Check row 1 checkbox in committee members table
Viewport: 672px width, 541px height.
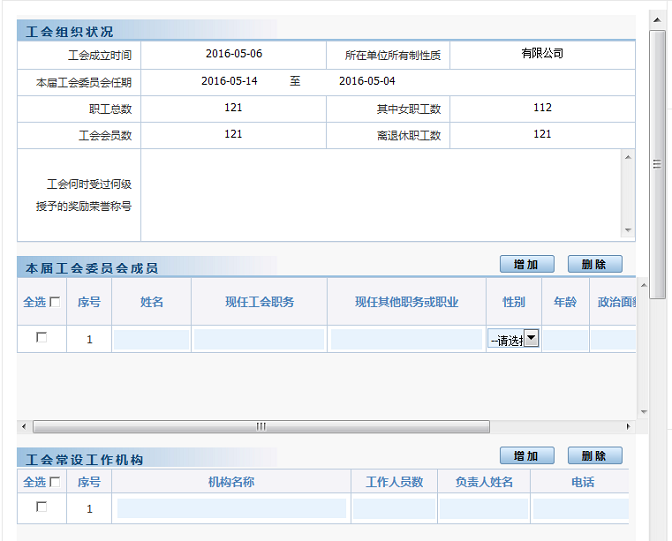42,337
